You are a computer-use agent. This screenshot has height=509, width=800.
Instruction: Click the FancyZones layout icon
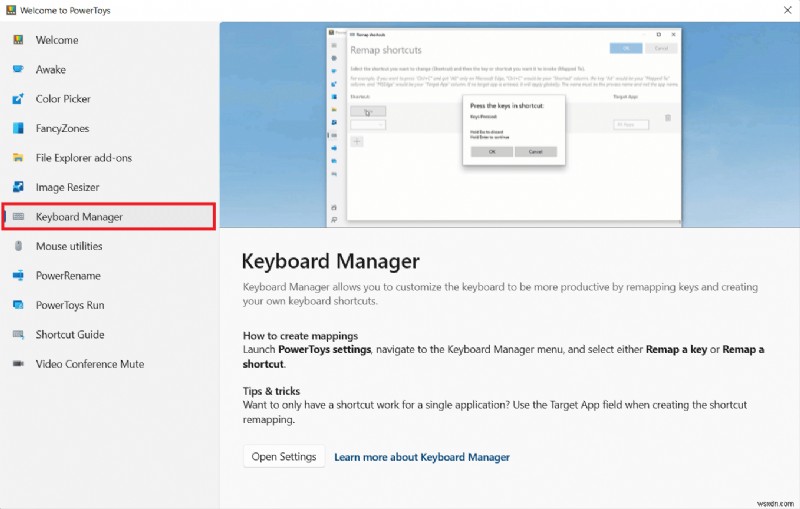pyautogui.click(x=18, y=128)
